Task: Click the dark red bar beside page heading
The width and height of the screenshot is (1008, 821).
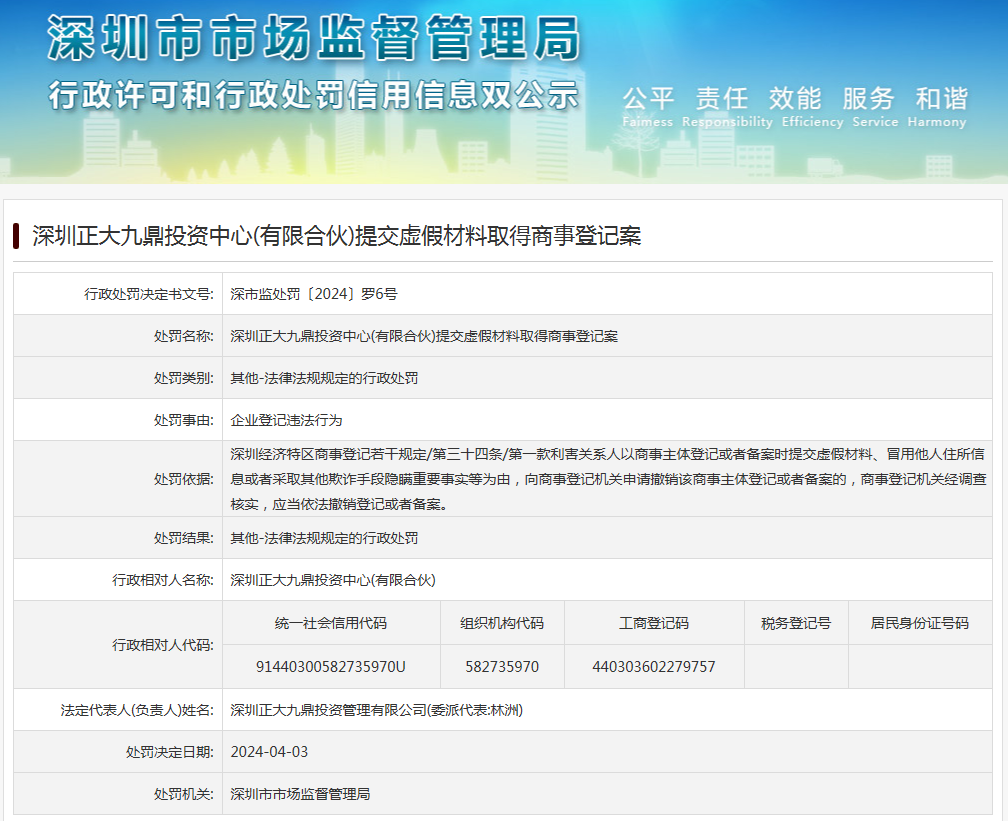Action: tap(17, 236)
